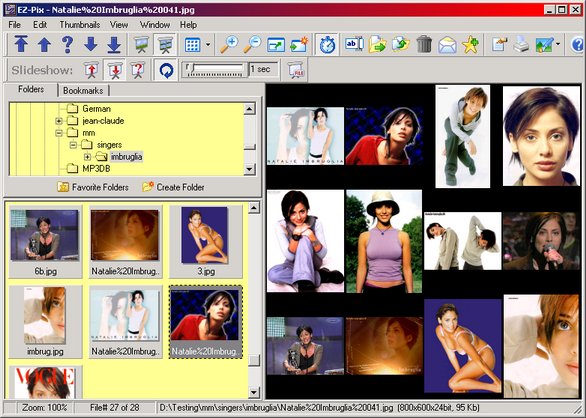Click the set wallpaper picture icon
Viewport: 586px width, 418px height.
tap(544, 44)
